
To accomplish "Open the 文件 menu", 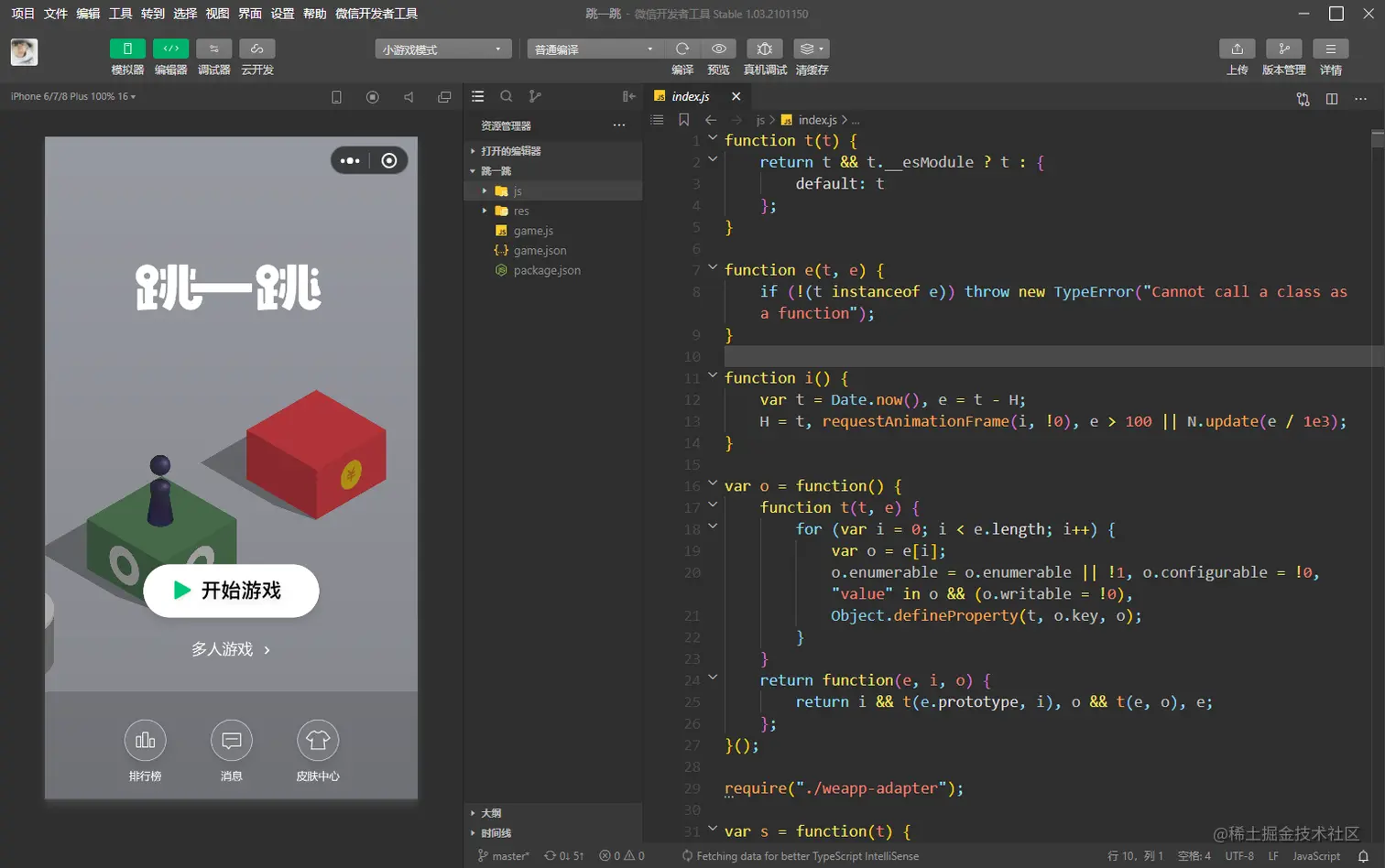I will [x=55, y=14].
